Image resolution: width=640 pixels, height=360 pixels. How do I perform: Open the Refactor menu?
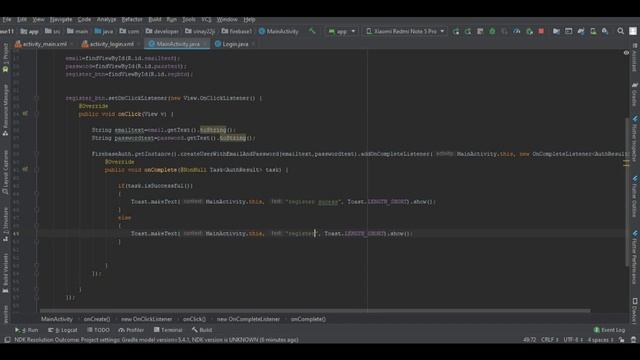(x=132, y=20)
